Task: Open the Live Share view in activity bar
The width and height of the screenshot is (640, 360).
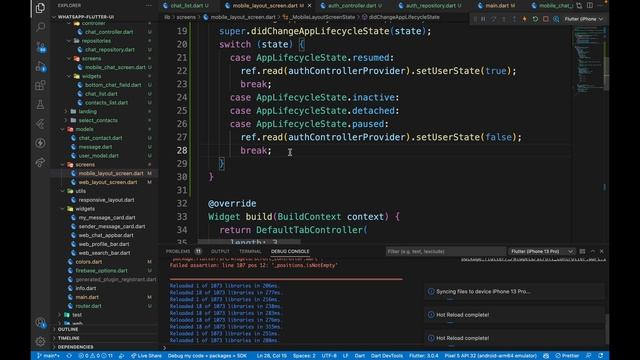Action: click(x=40, y=162)
